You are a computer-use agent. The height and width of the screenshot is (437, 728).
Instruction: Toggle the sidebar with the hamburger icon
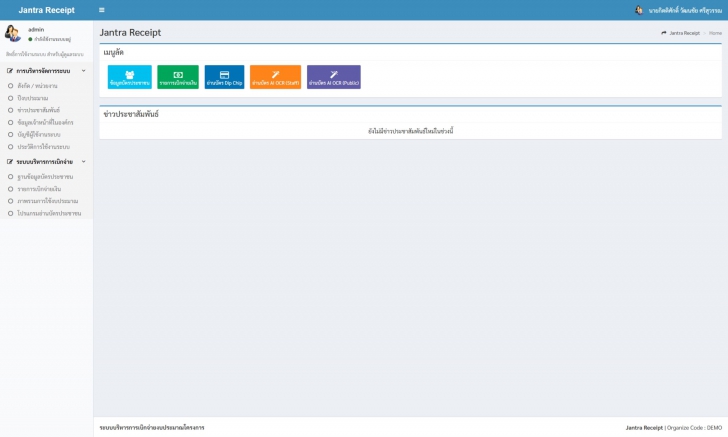[x=102, y=10]
